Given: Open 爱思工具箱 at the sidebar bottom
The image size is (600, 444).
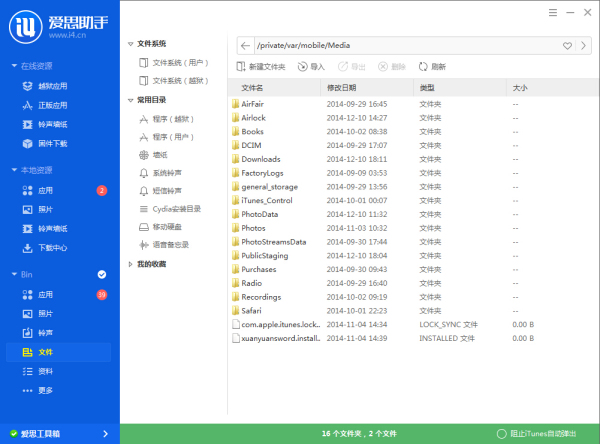Looking at the screenshot, I should tap(40, 434).
